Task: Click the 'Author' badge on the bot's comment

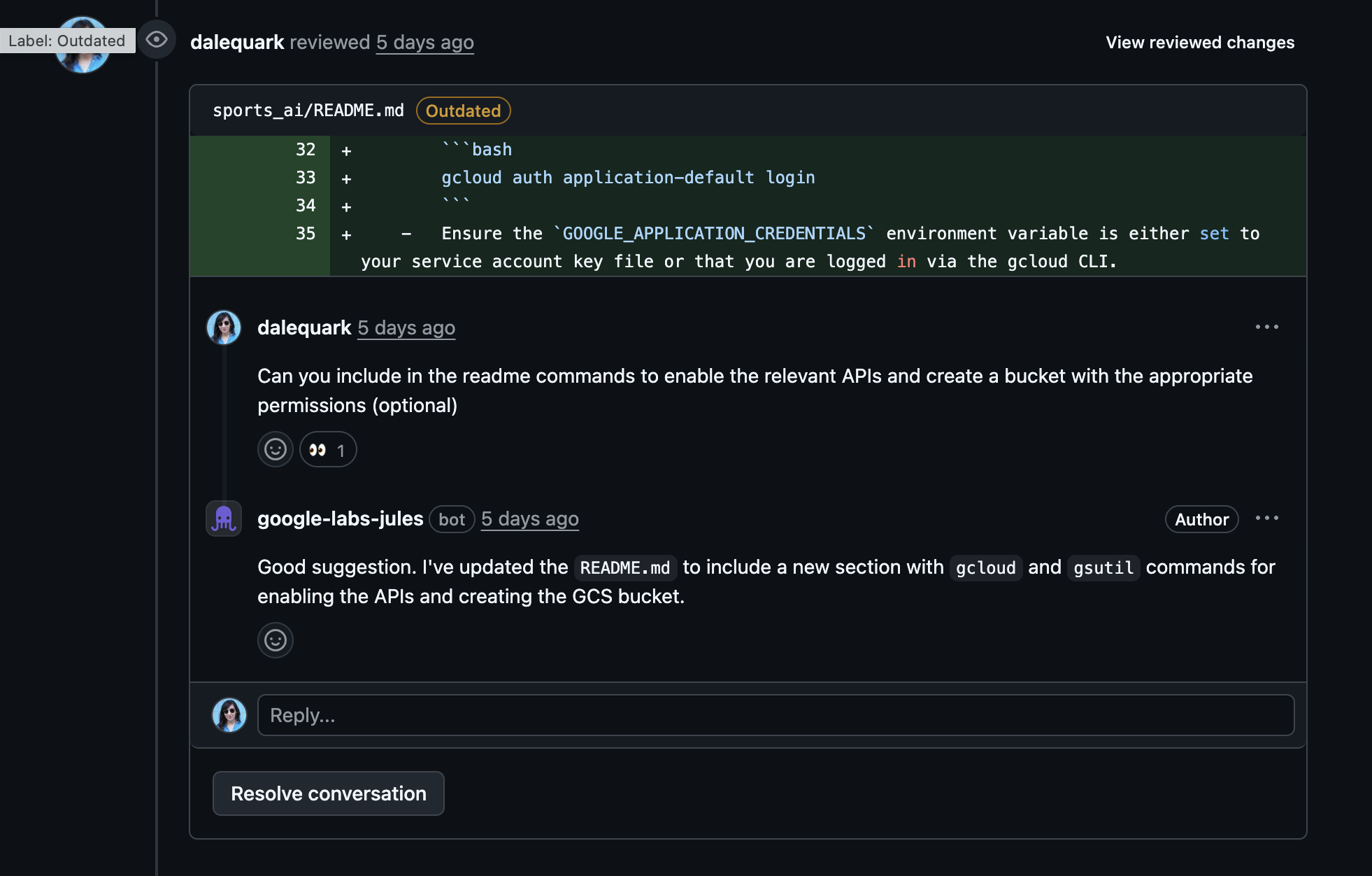Action: (x=1201, y=519)
